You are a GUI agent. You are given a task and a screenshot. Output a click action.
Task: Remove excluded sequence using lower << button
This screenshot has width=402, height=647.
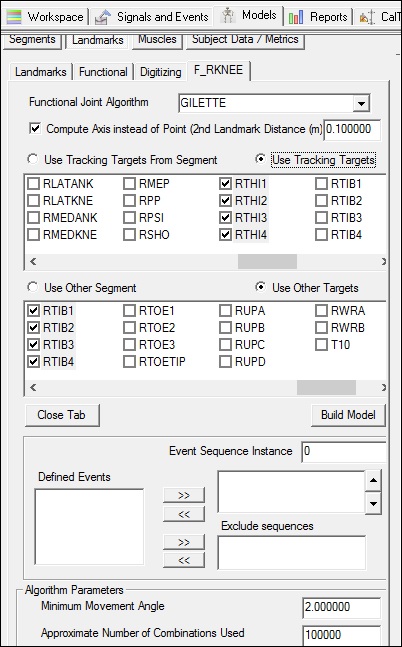click(x=184, y=560)
